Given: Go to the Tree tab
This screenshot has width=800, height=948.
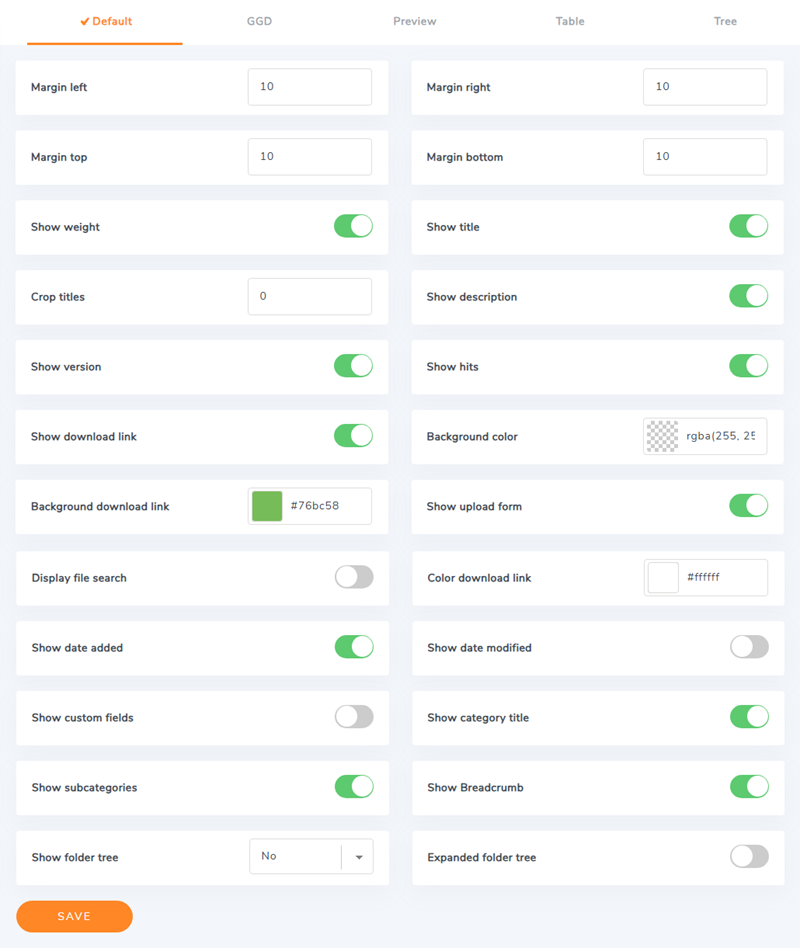Looking at the screenshot, I should click(725, 21).
